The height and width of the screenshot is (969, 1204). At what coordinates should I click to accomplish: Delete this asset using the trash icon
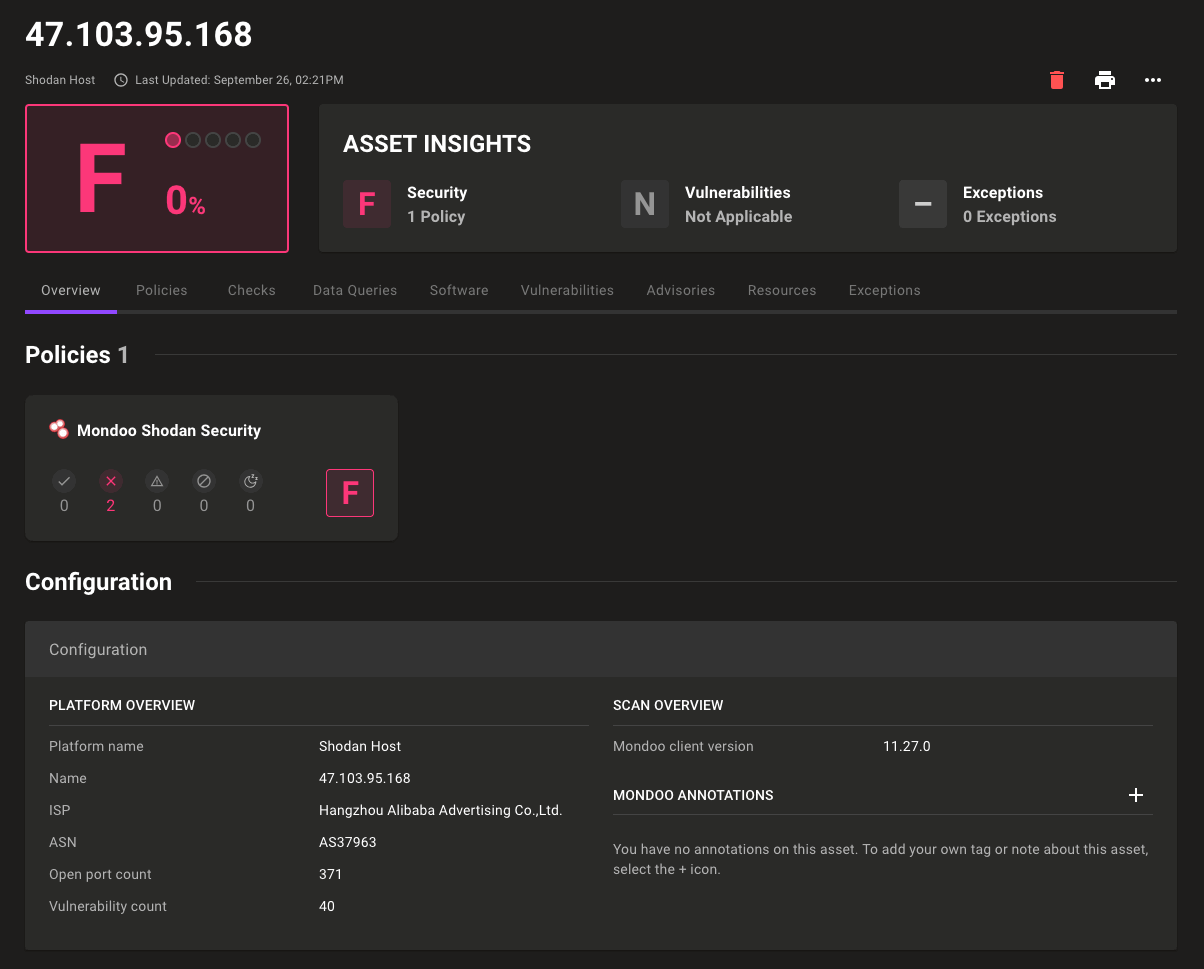tap(1056, 80)
